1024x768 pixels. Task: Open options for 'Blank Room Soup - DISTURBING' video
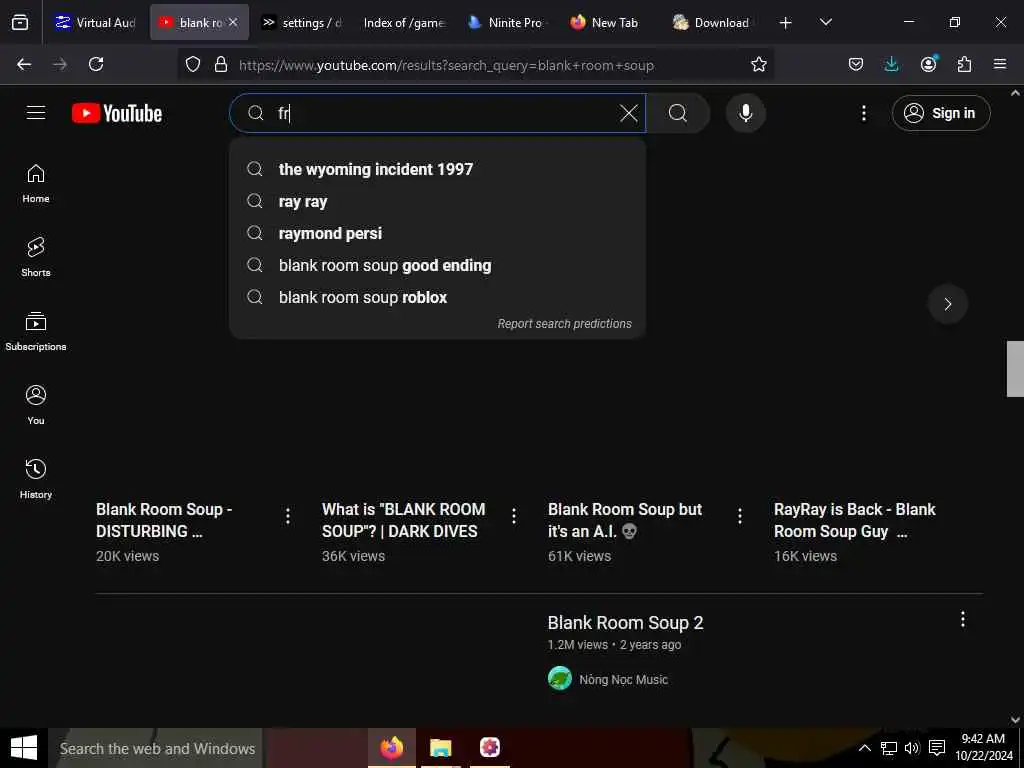(288, 517)
